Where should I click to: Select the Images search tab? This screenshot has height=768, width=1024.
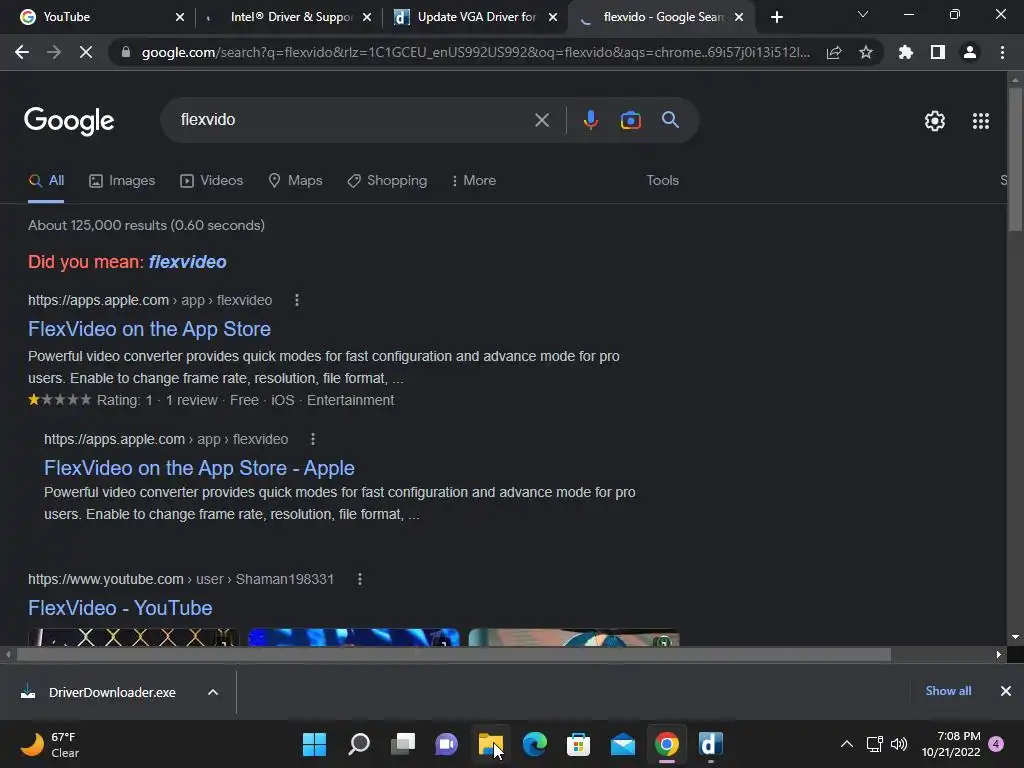tap(122, 180)
